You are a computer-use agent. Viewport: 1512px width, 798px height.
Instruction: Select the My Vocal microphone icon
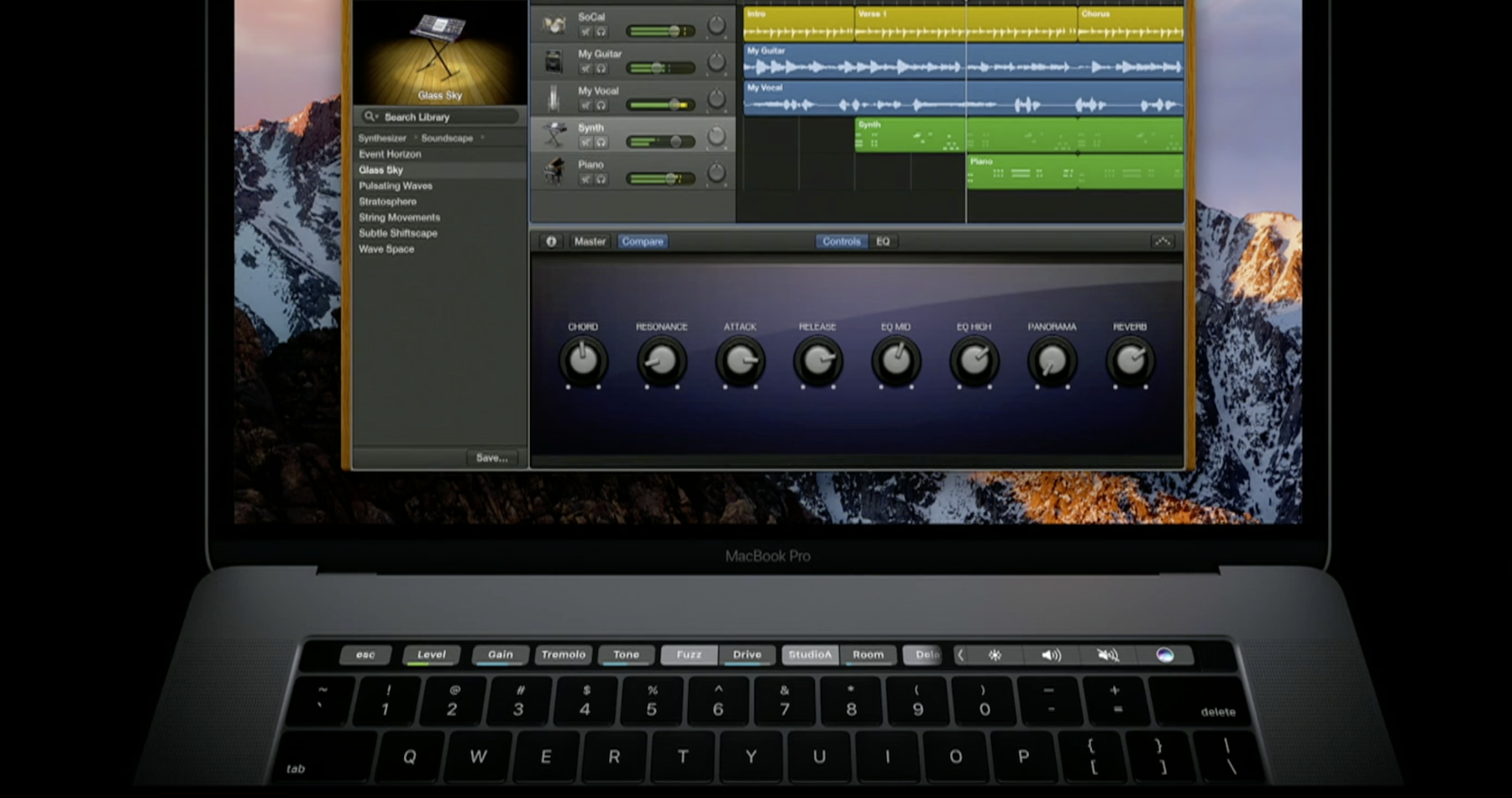(553, 97)
